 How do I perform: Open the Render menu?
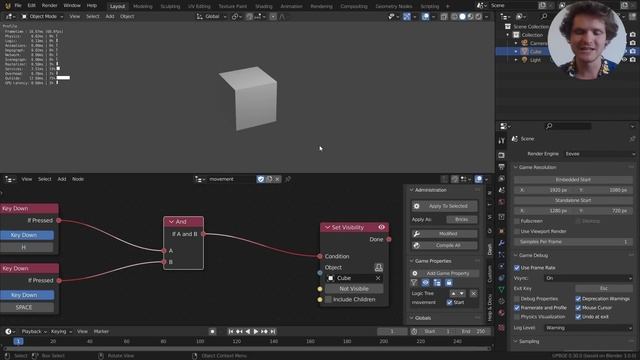pyautogui.click(x=49, y=6)
